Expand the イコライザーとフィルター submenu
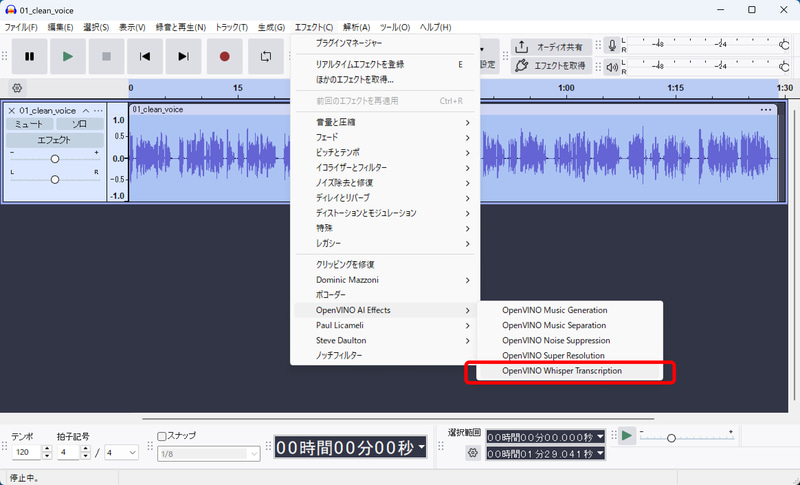Screen dimensions: 800x485 coord(385,168)
